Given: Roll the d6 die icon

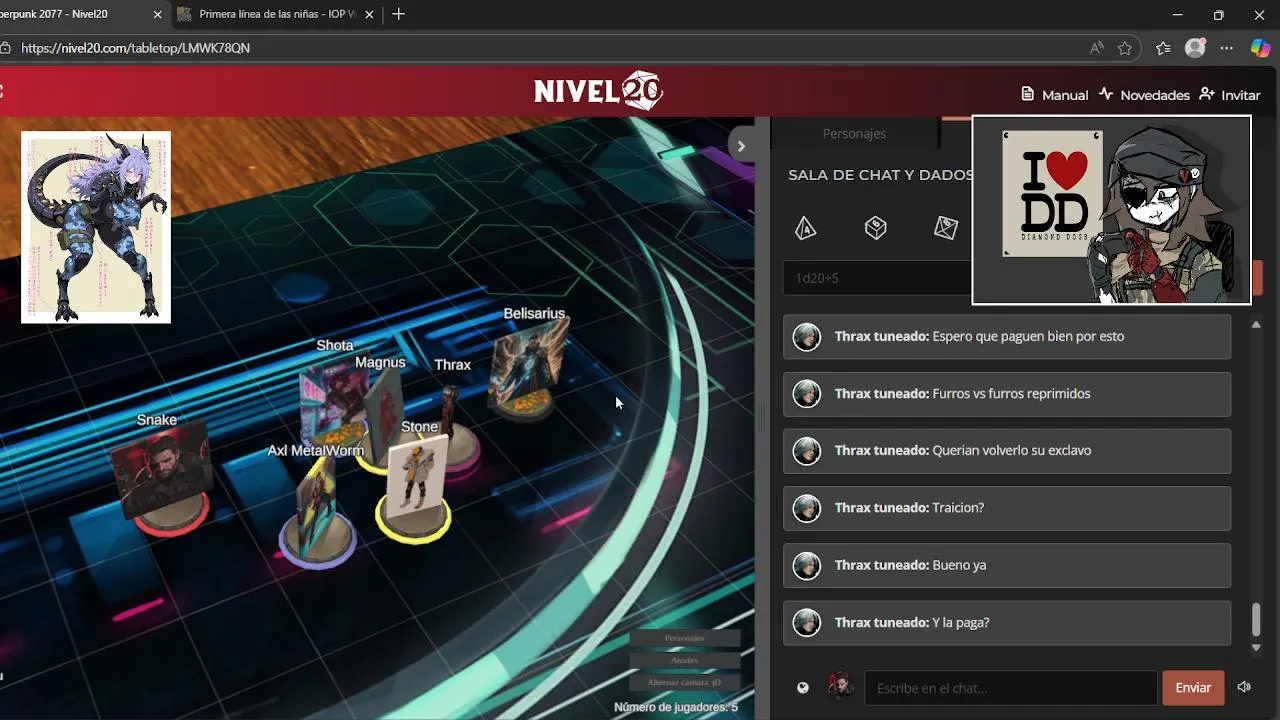Looking at the screenshot, I should tap(876, 229).
